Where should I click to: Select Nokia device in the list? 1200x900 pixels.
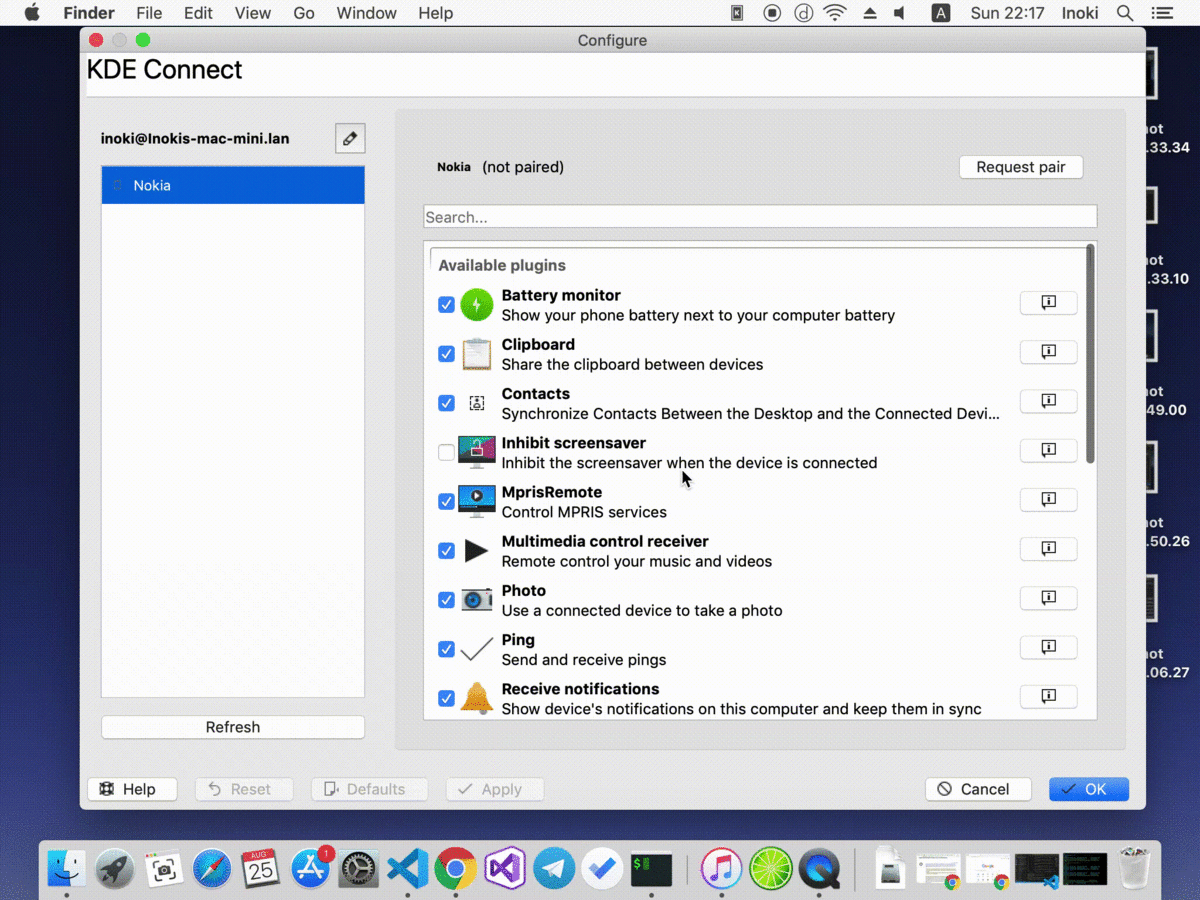tap(233, 186)
